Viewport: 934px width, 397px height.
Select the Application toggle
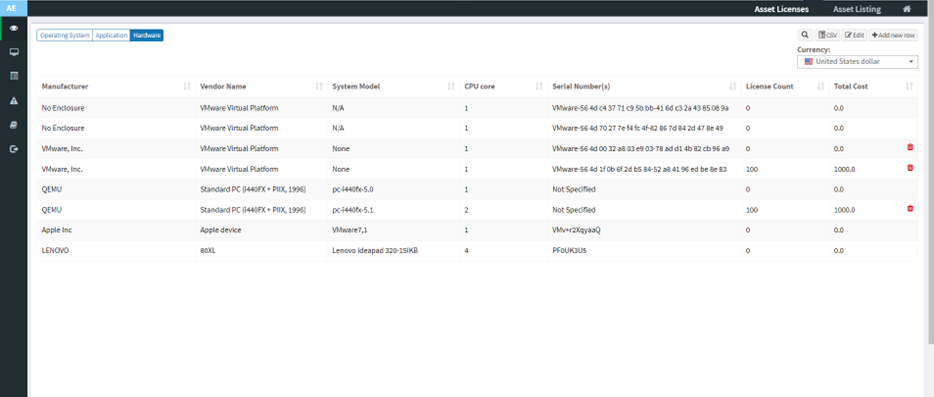tap(111, 35)
